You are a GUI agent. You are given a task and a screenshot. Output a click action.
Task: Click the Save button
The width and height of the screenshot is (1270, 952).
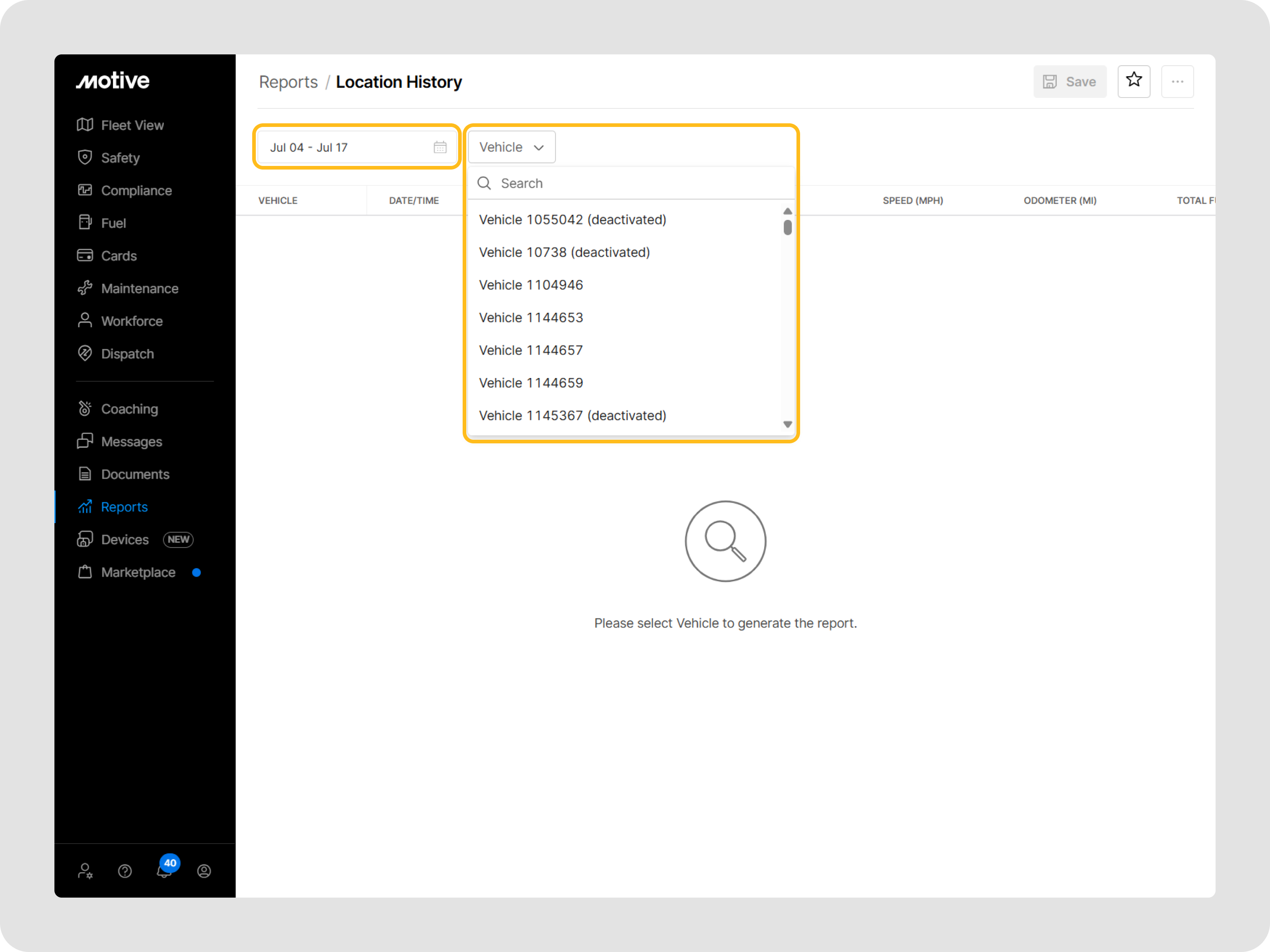coord(1069,82)
